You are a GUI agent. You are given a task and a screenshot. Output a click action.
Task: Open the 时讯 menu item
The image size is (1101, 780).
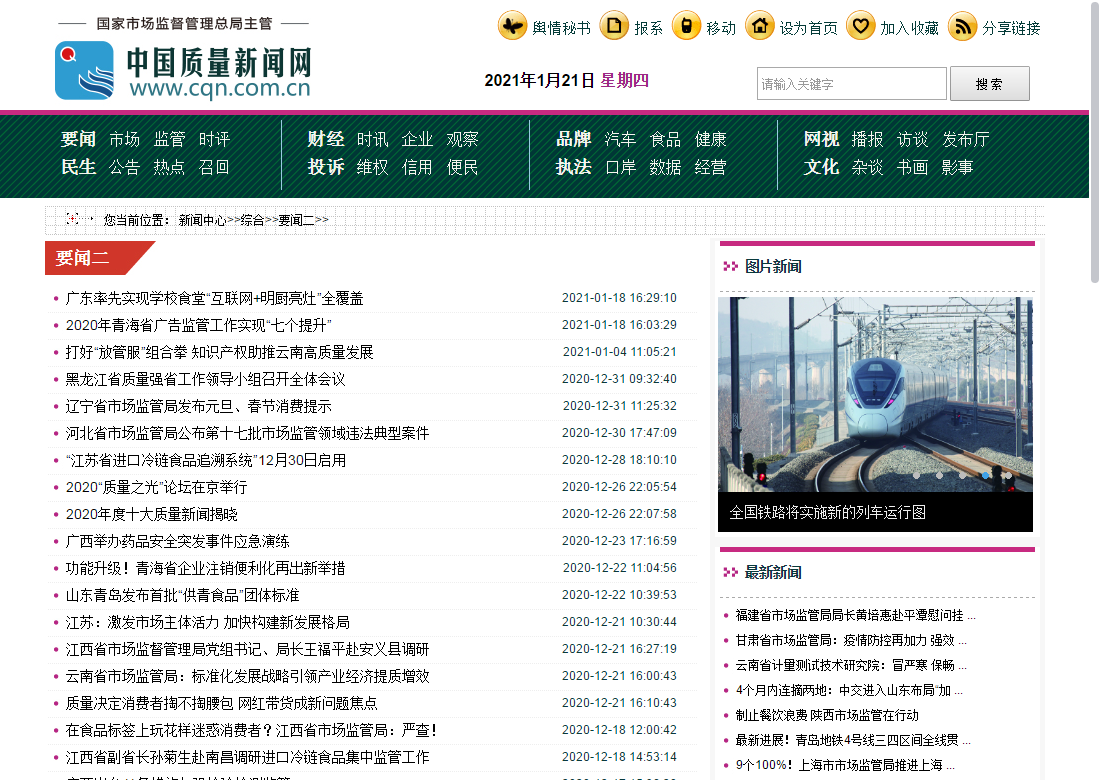coord(372,139)
